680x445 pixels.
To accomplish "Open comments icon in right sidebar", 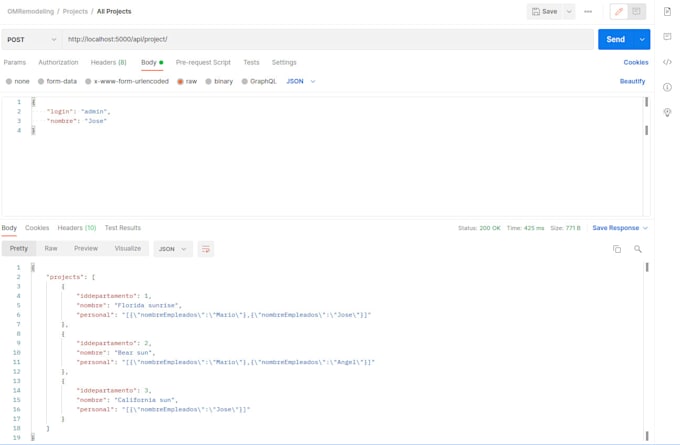I will (x=667, y=36).
